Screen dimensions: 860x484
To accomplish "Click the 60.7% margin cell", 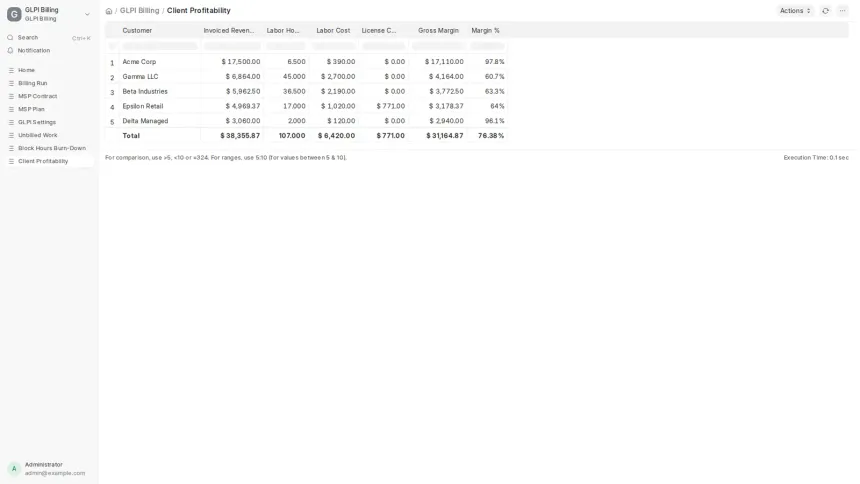I will (487, 77).
